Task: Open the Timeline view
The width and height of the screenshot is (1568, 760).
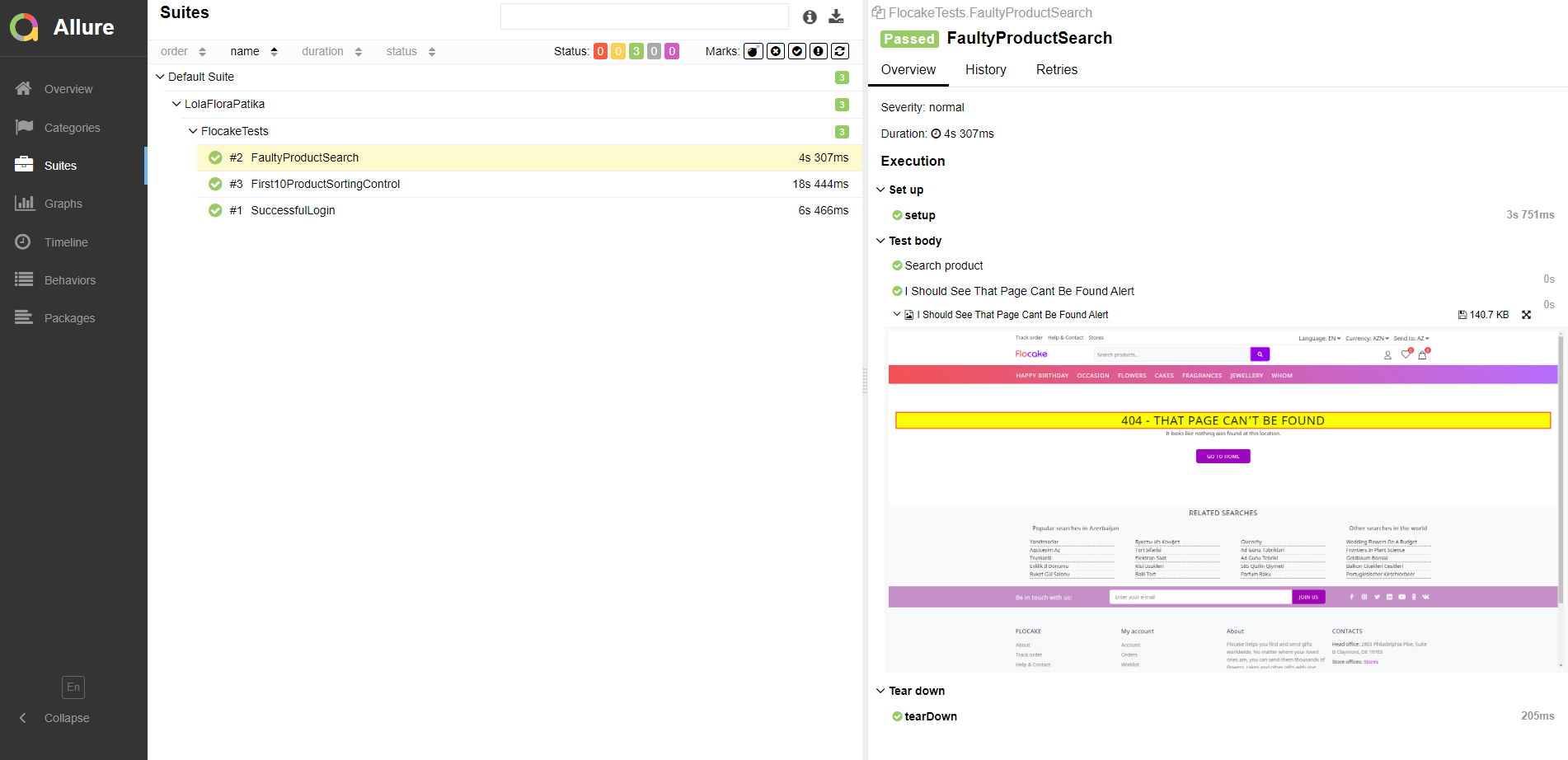Action: point(66,242)
